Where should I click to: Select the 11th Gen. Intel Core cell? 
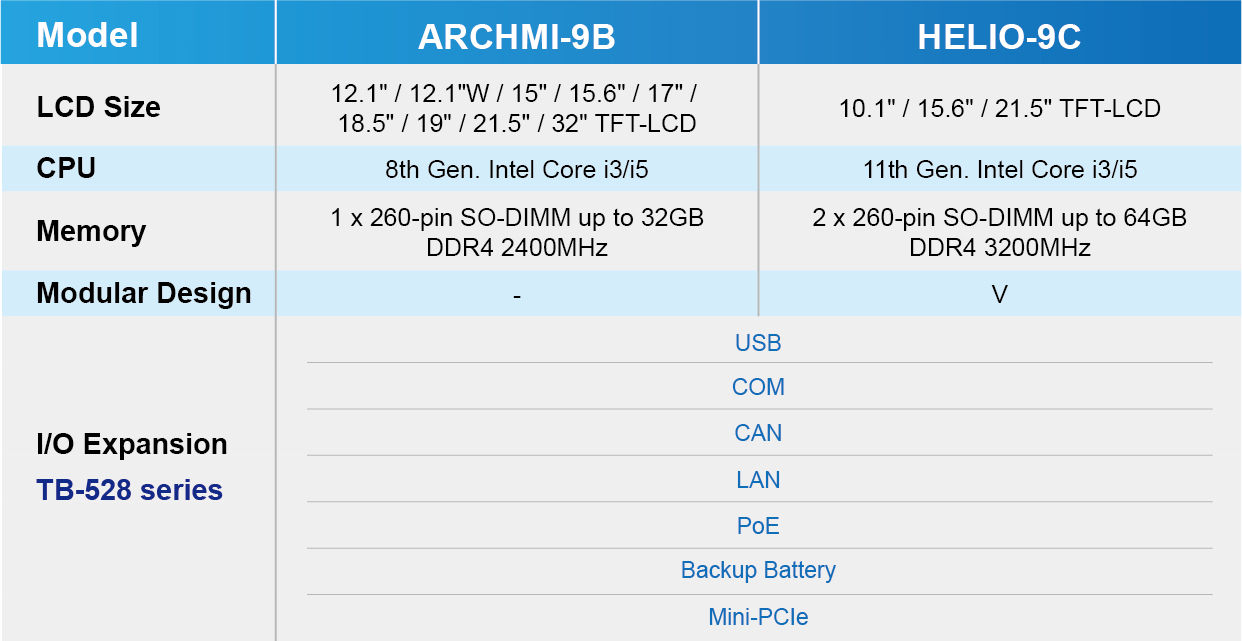(x=1000, y=169)
